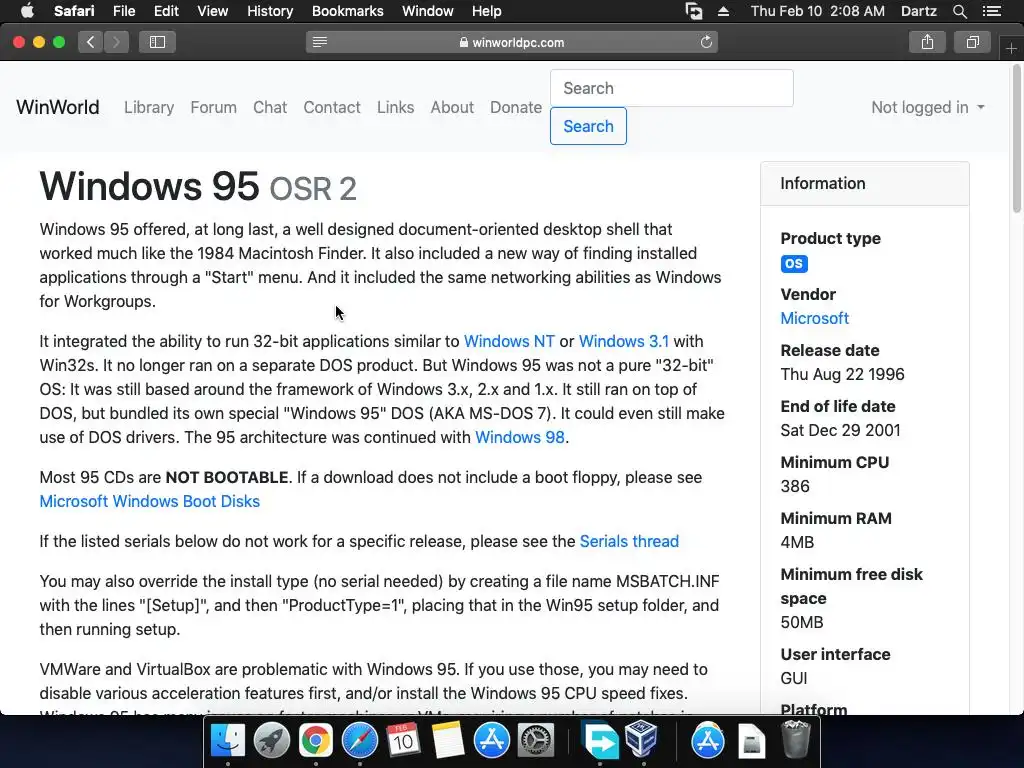Screen dimensions: 1024x768
Task: Open the Help menu
Action: pyautogui.click(x=487, y=11)
